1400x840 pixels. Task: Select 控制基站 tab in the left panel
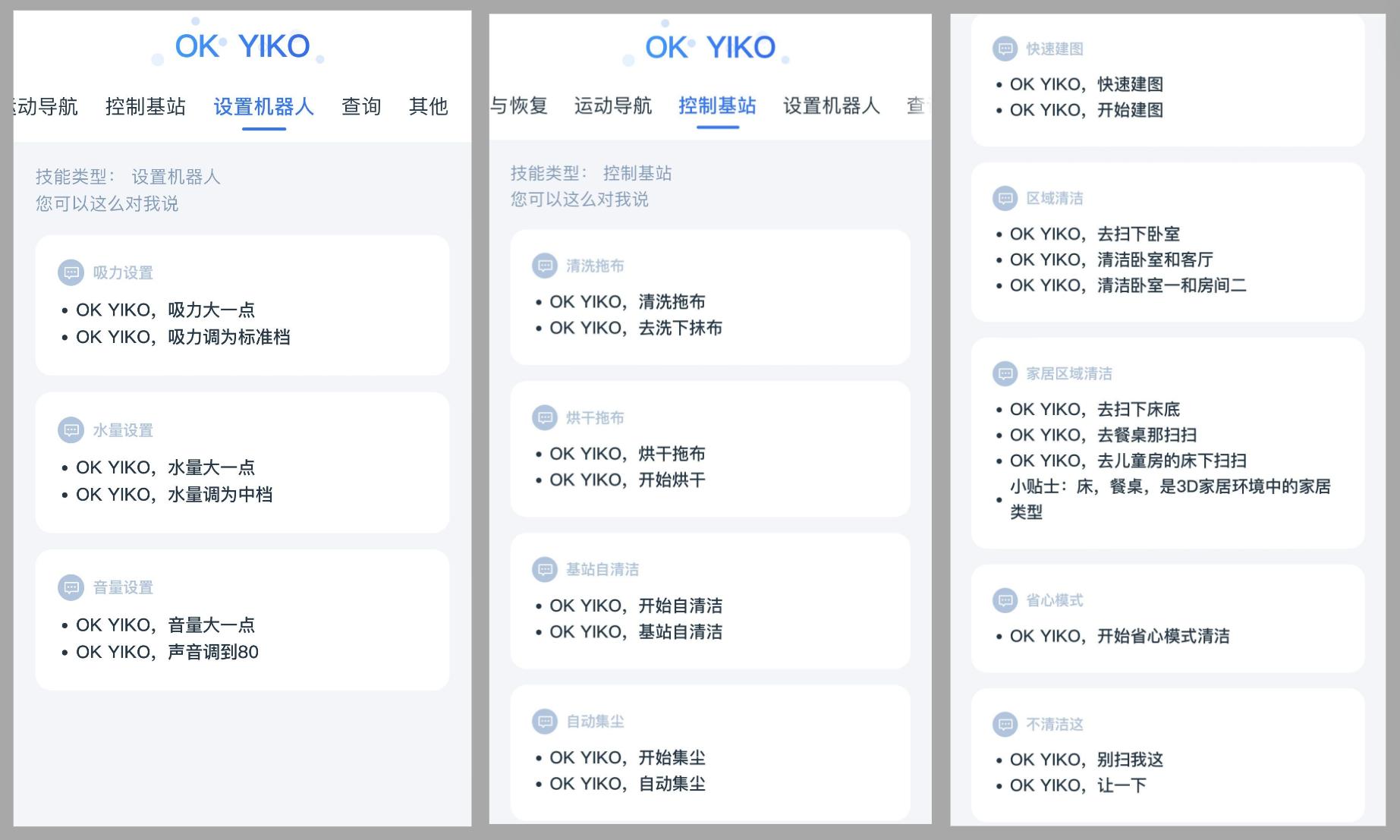pos(146,106)
